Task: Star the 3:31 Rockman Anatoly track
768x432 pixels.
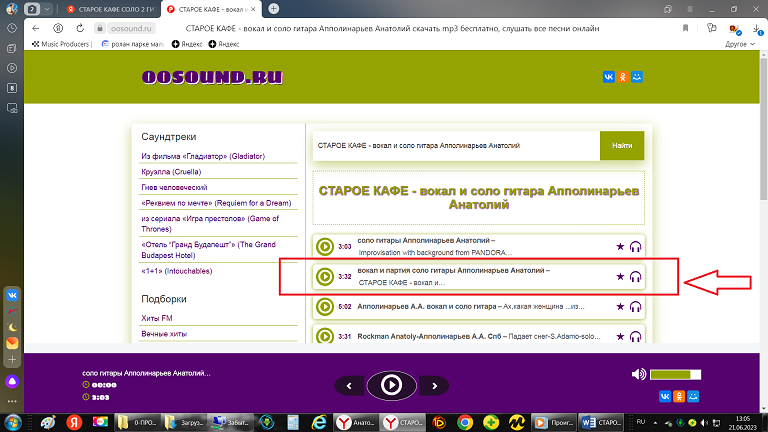Action: pyautogui.click(x=620, y=336)
